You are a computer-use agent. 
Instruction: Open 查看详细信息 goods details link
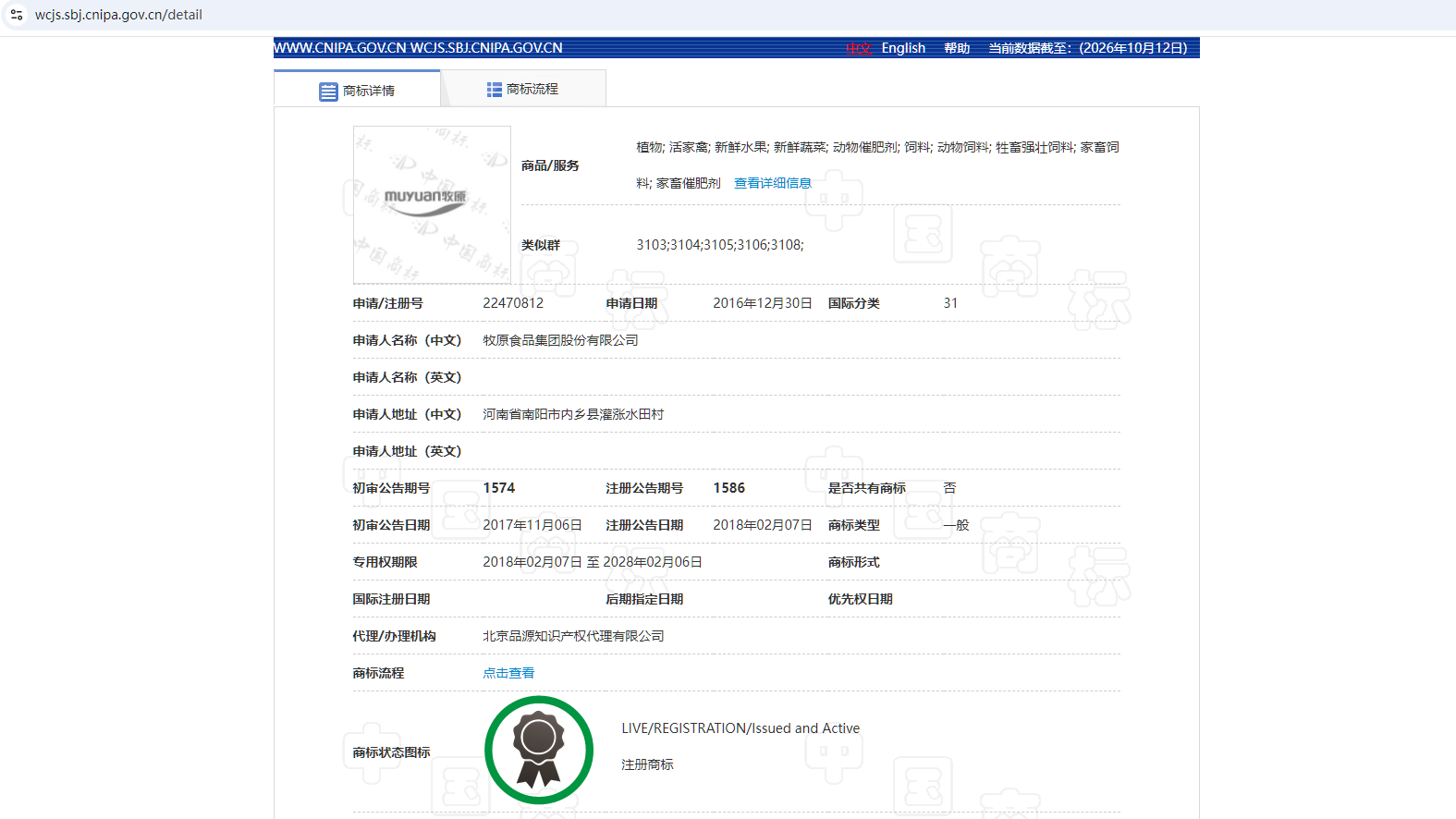click(x=773, y=183)
